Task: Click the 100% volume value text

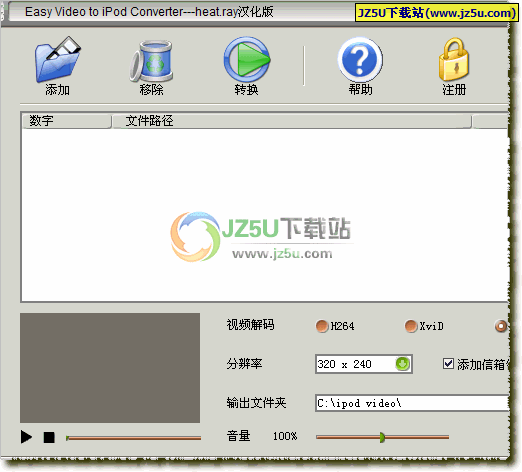Action: point(285,436)
